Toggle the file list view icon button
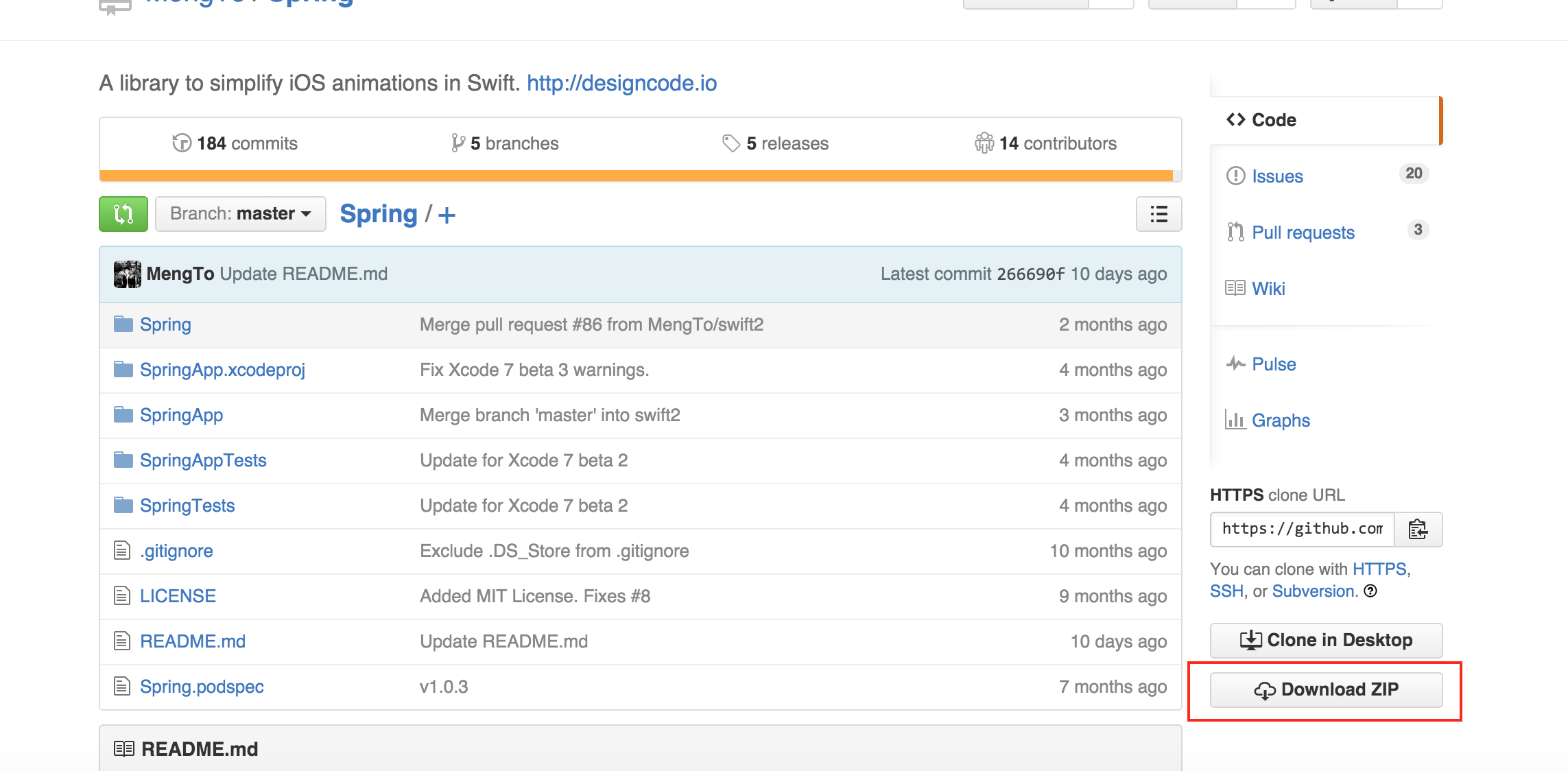Screen dimensions: 1568x771 [x=1159, y=214]
